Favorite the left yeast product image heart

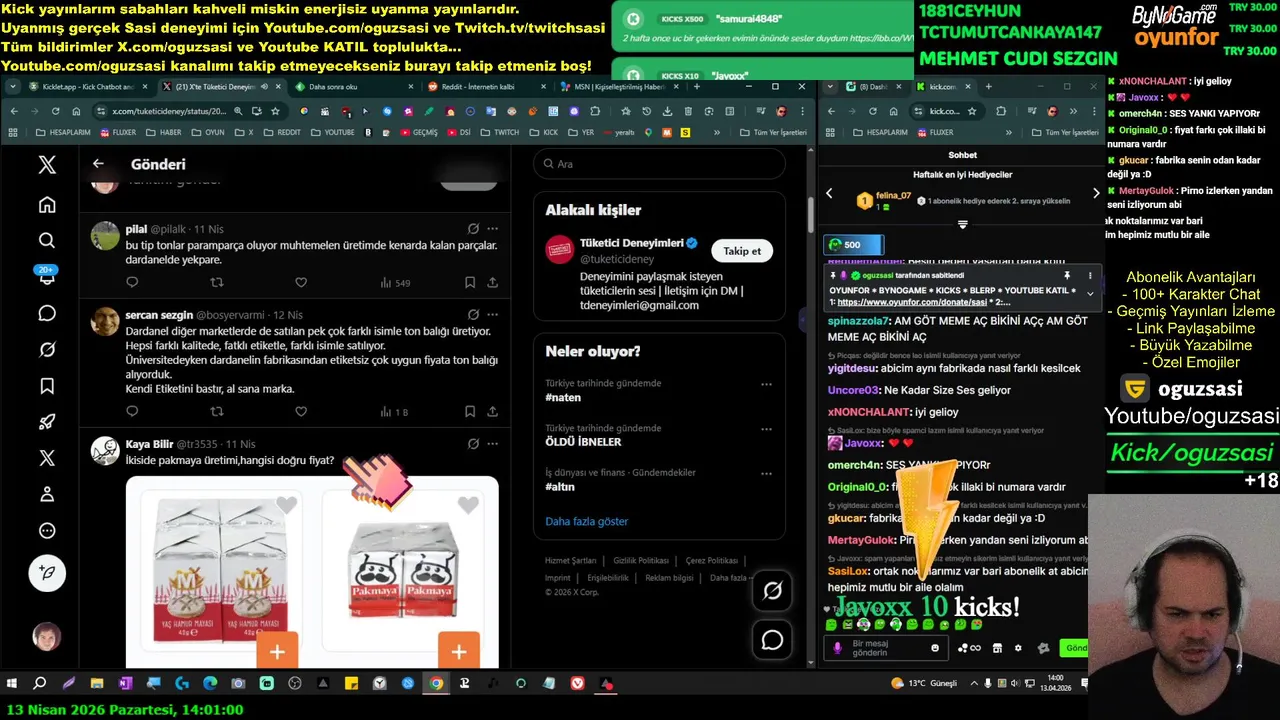[x=287, y=506]
